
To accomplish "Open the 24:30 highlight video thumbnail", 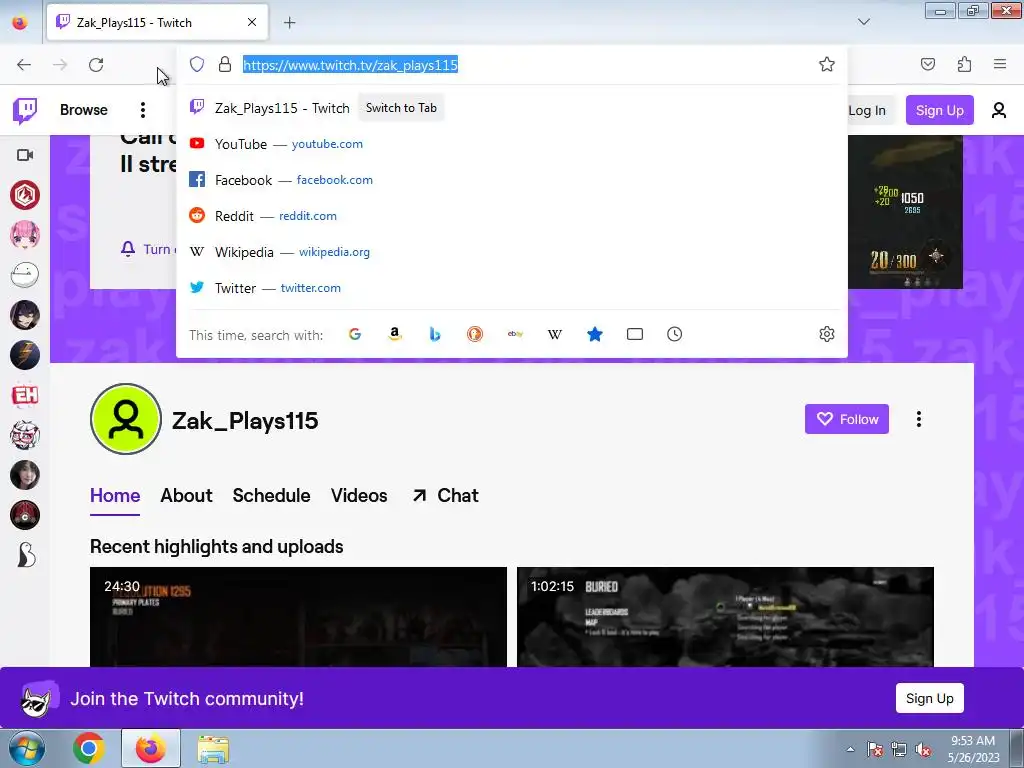I will click(x=298, y=617).
